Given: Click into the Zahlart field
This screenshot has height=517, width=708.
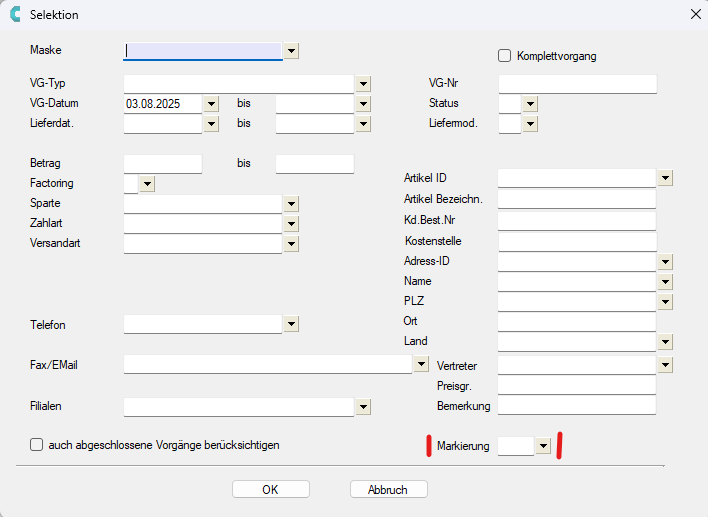Looking at the screenshot, I should coord(203,224).
